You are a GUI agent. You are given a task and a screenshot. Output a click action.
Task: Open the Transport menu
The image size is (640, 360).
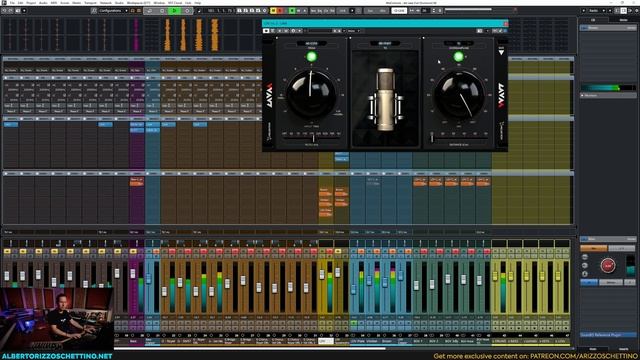click(x=90, y=2)
